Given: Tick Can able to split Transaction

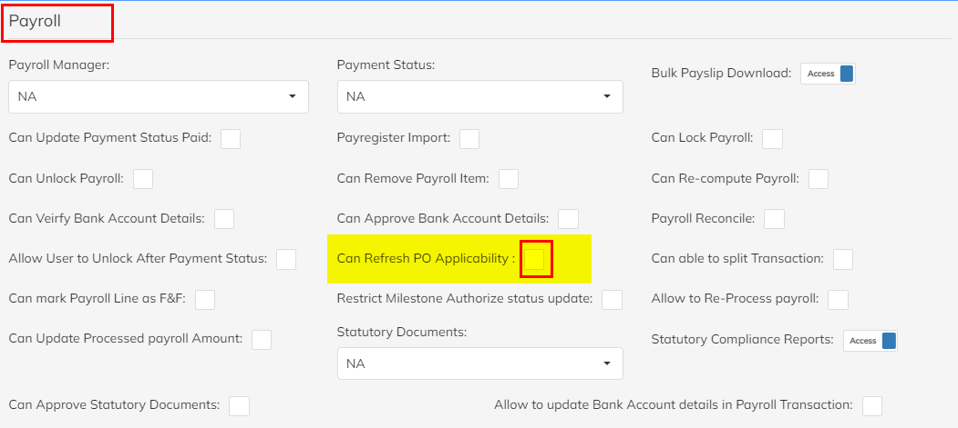Looking at the screenshot, I should 843,259.
